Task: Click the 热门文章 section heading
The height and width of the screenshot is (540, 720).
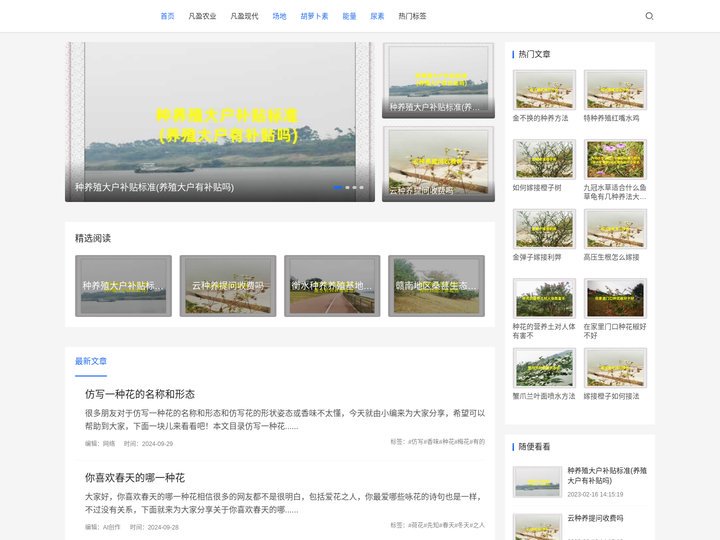Action: click(534, 54)
